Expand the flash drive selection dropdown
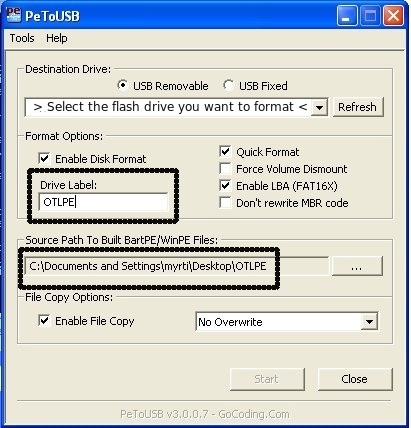411x428 pixels. click(319, 107)
